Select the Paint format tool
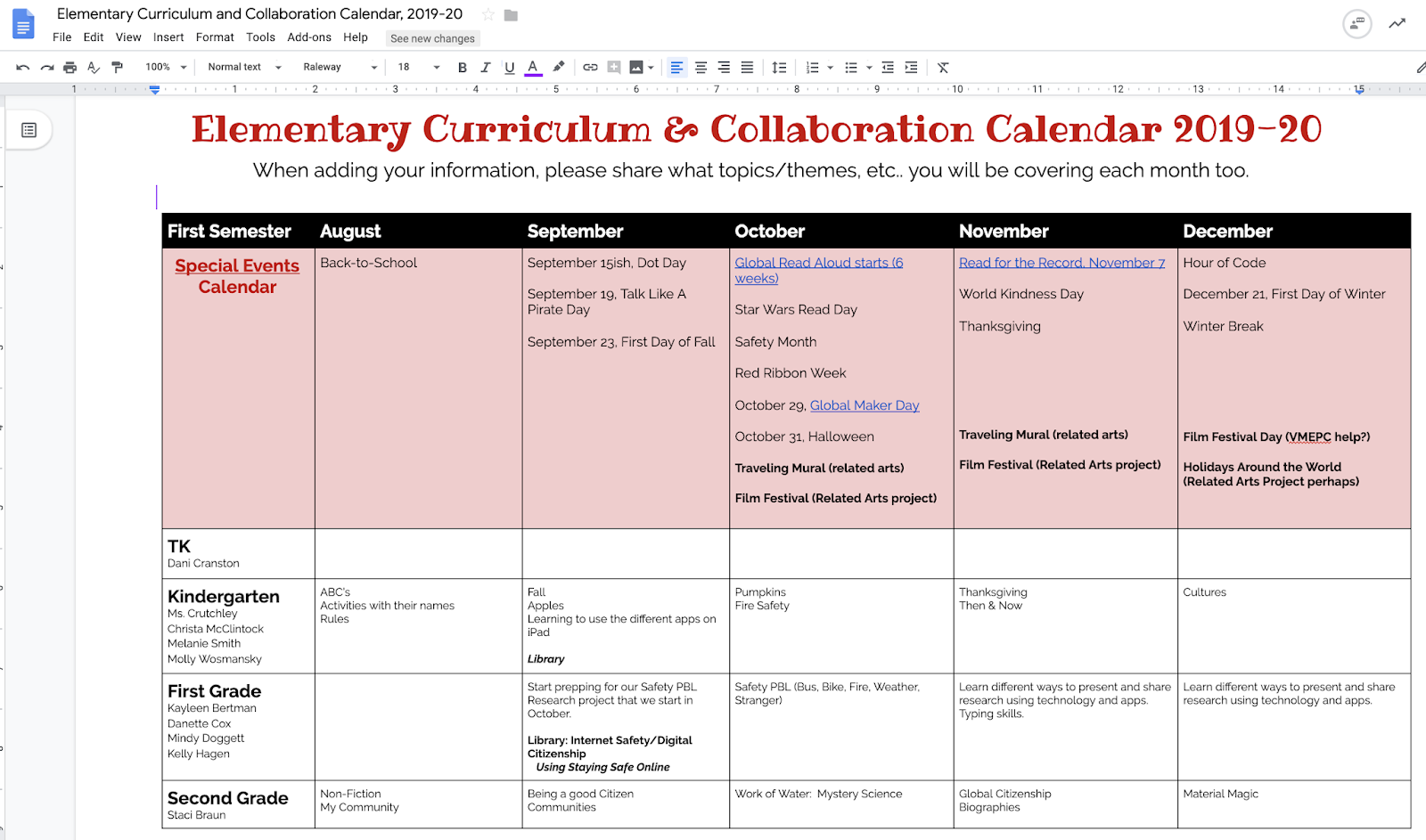This screenshot has width=1426, height=840. tap(117, 67)
